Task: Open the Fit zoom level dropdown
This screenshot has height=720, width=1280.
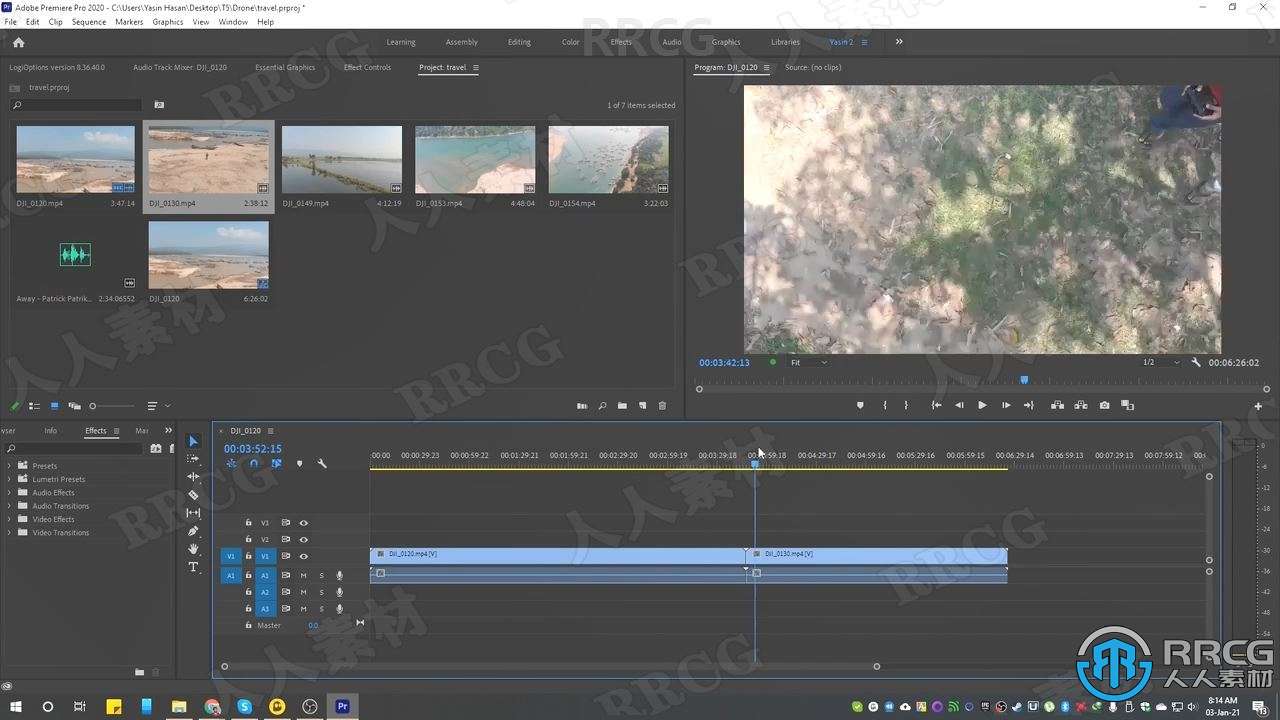Action: (809, 362)
